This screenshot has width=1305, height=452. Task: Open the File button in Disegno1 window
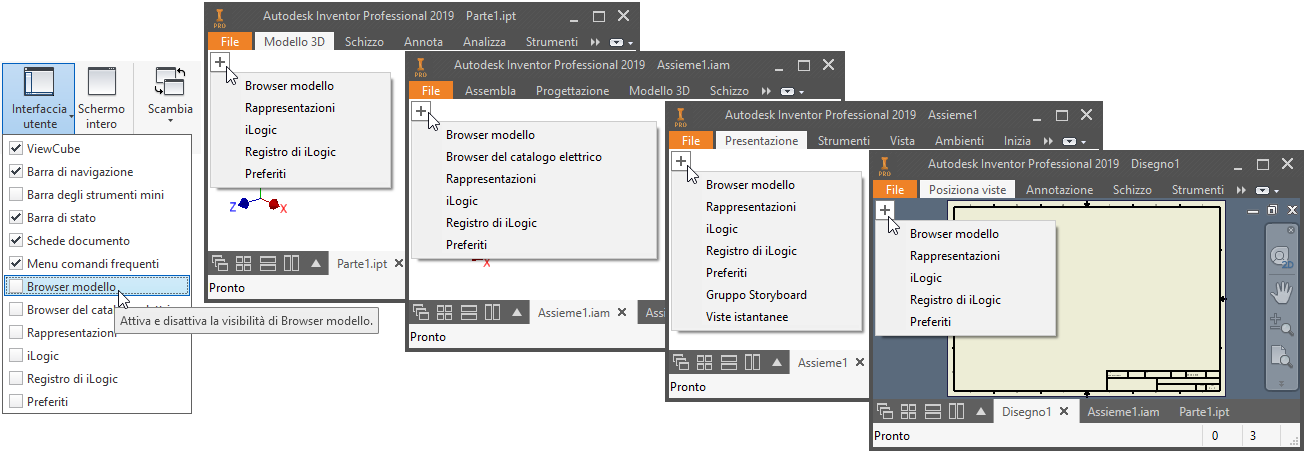click(895, 189)
